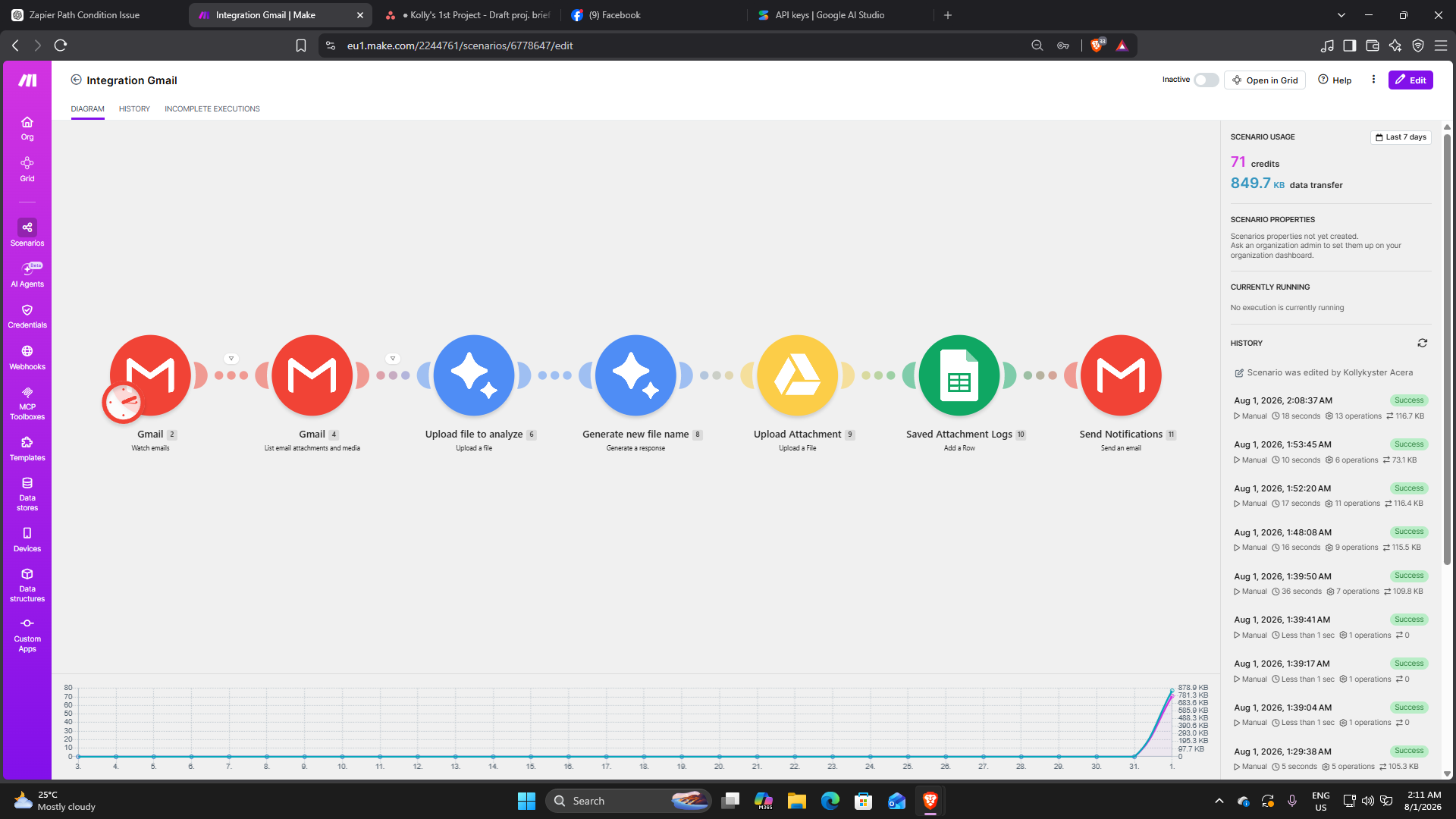This screenshot has height=819, width=1456.
Task: Open filter after second Gmail module
Action: coord(393,359)
